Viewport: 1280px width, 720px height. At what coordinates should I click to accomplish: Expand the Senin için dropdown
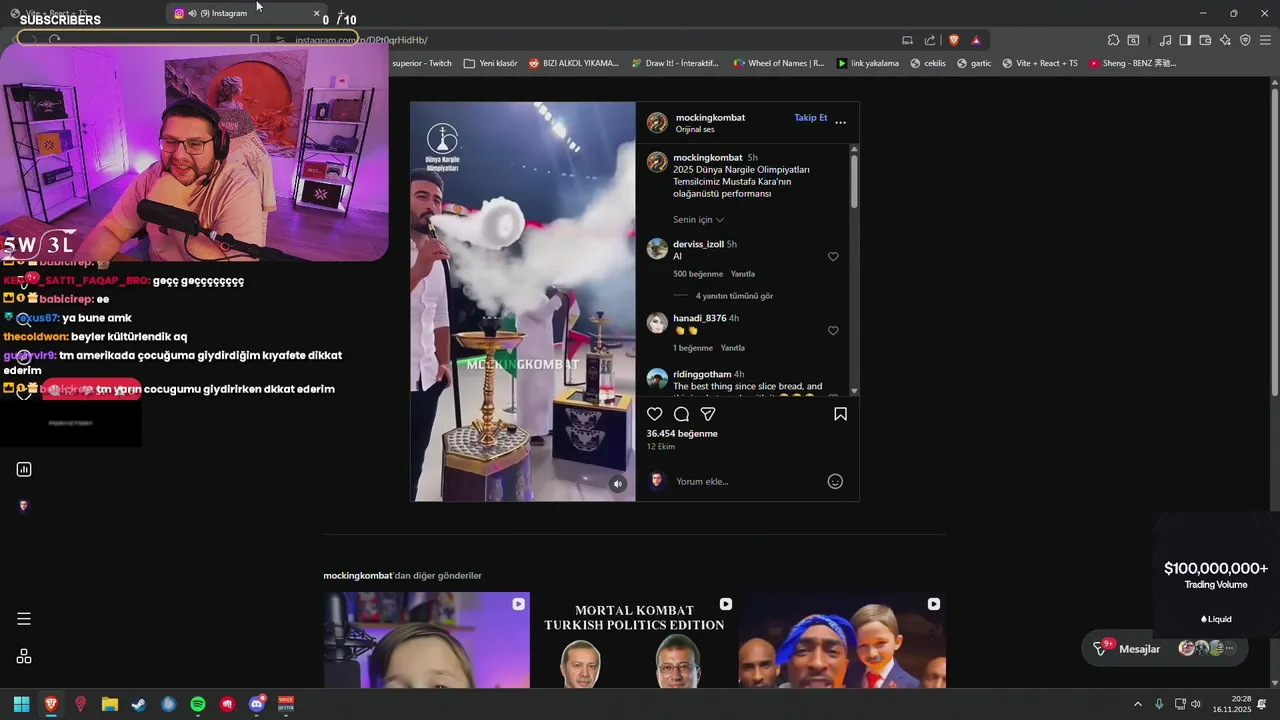698,220
